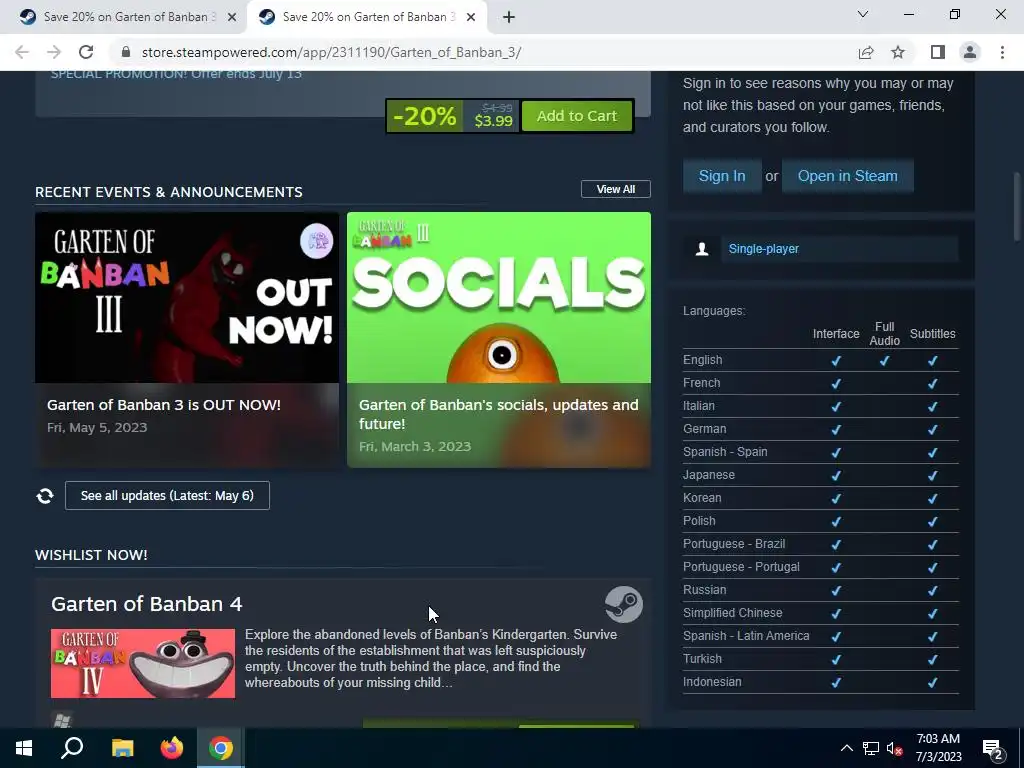Image resolution: width=1024 pixels, height=768 pixels.
Task: Open the taskbar clock showing 7:03 AM
Action: point(938,748)
